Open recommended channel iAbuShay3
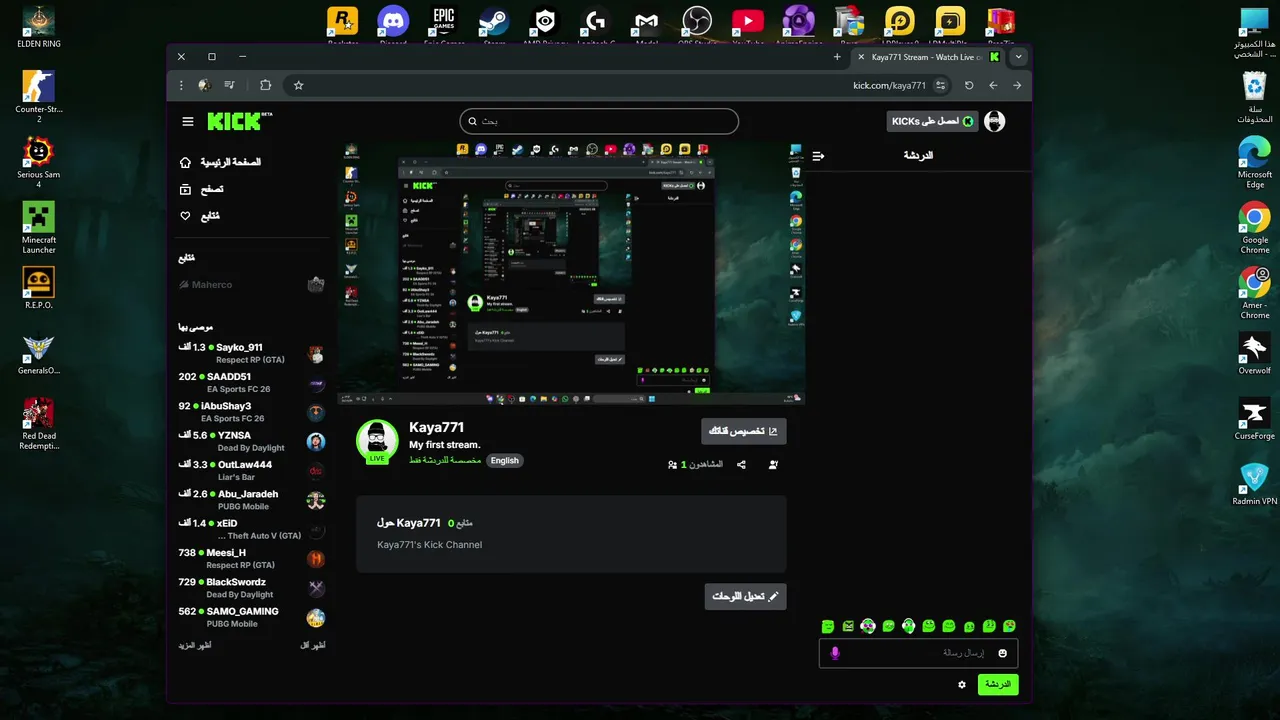 click(251, 412)
